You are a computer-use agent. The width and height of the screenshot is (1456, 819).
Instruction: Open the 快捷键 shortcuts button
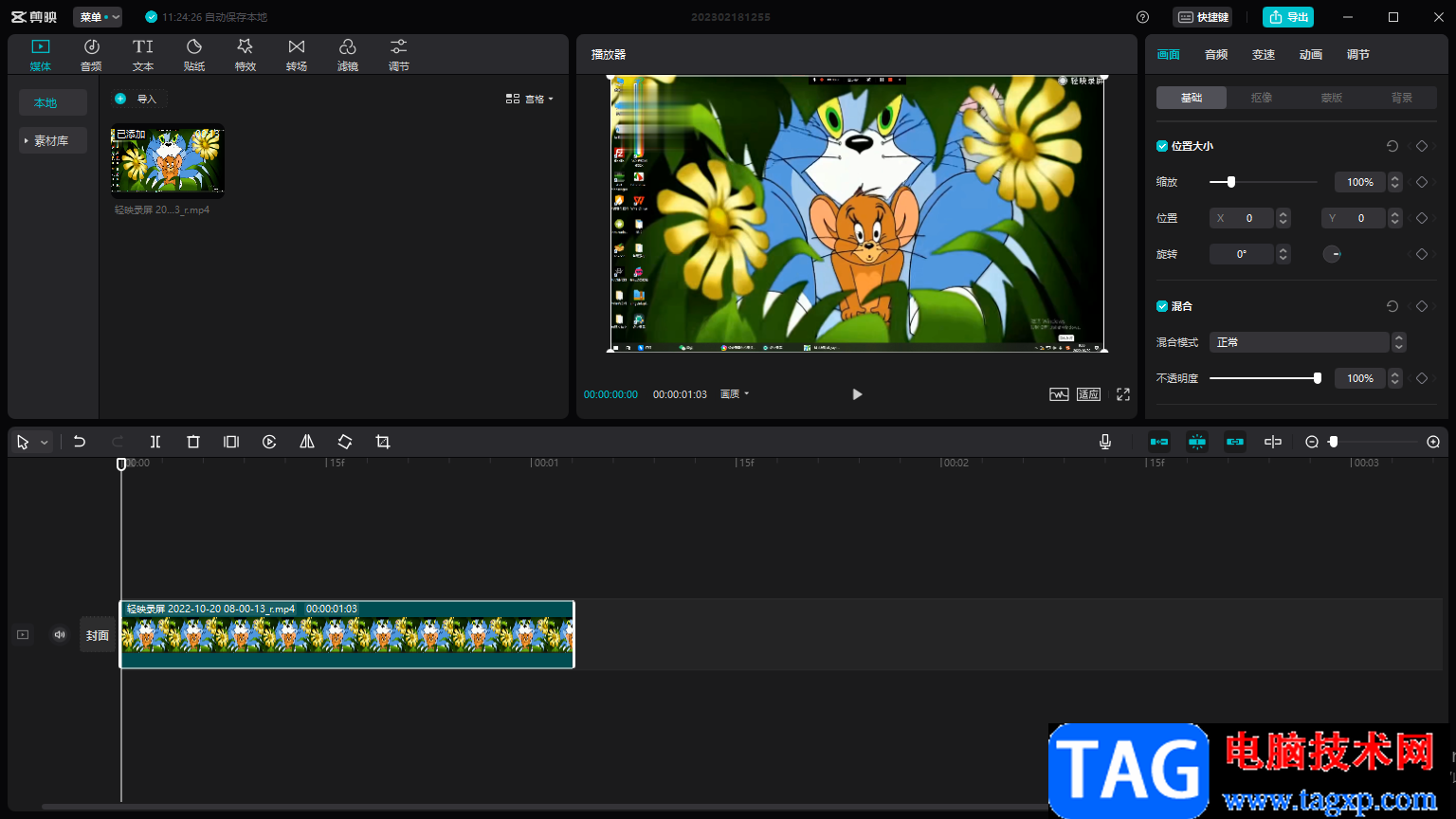tap(1203, 17)
